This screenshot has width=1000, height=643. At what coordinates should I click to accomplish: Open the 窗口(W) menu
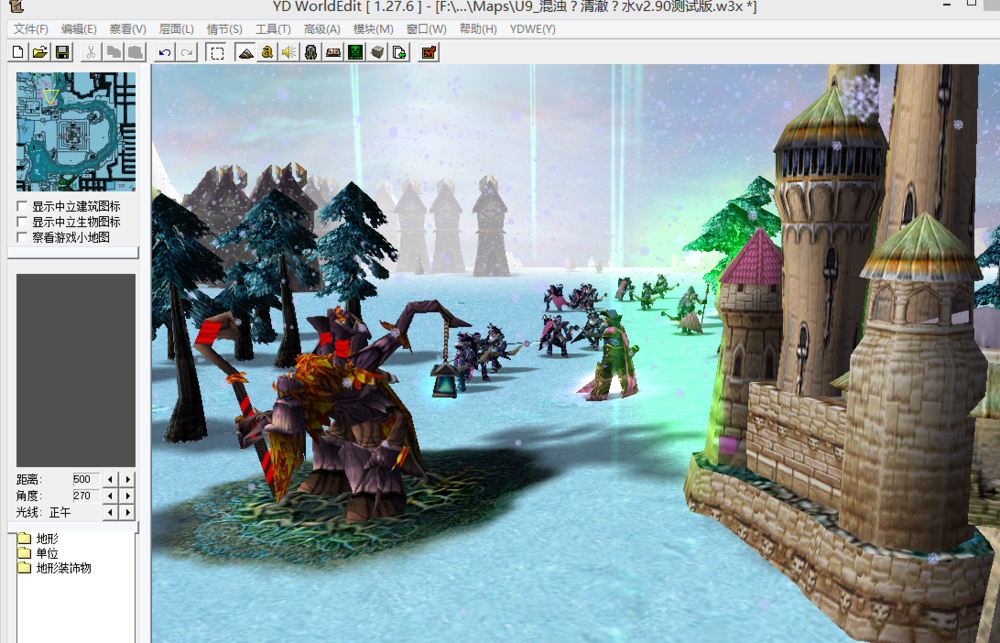click(426, 29)
